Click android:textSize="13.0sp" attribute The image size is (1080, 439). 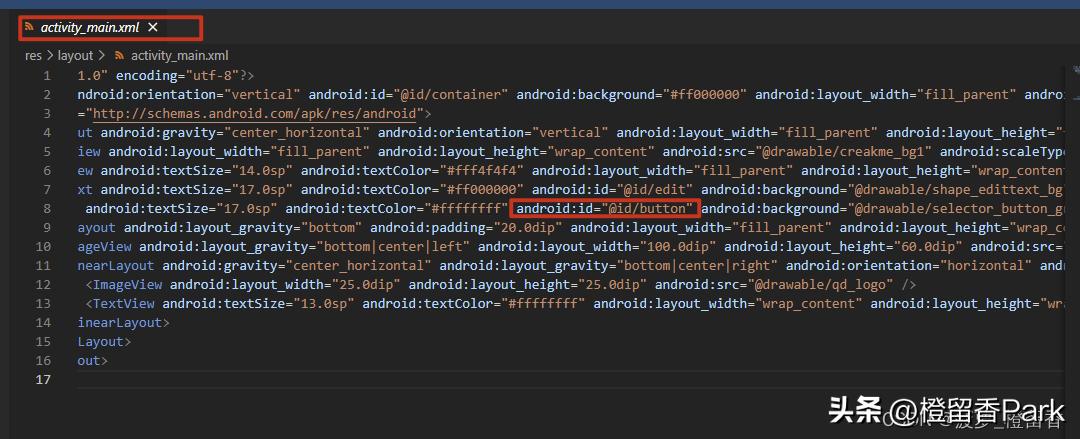point(259,303)
